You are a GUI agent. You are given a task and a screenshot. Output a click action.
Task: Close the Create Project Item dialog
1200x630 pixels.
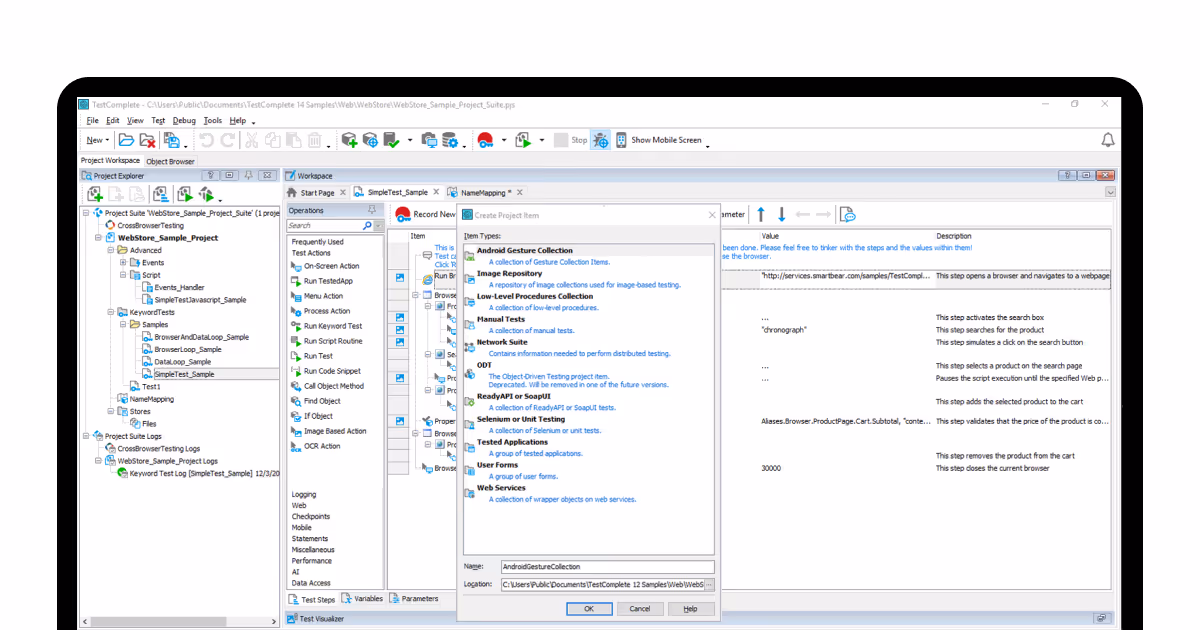click(712, 215)
